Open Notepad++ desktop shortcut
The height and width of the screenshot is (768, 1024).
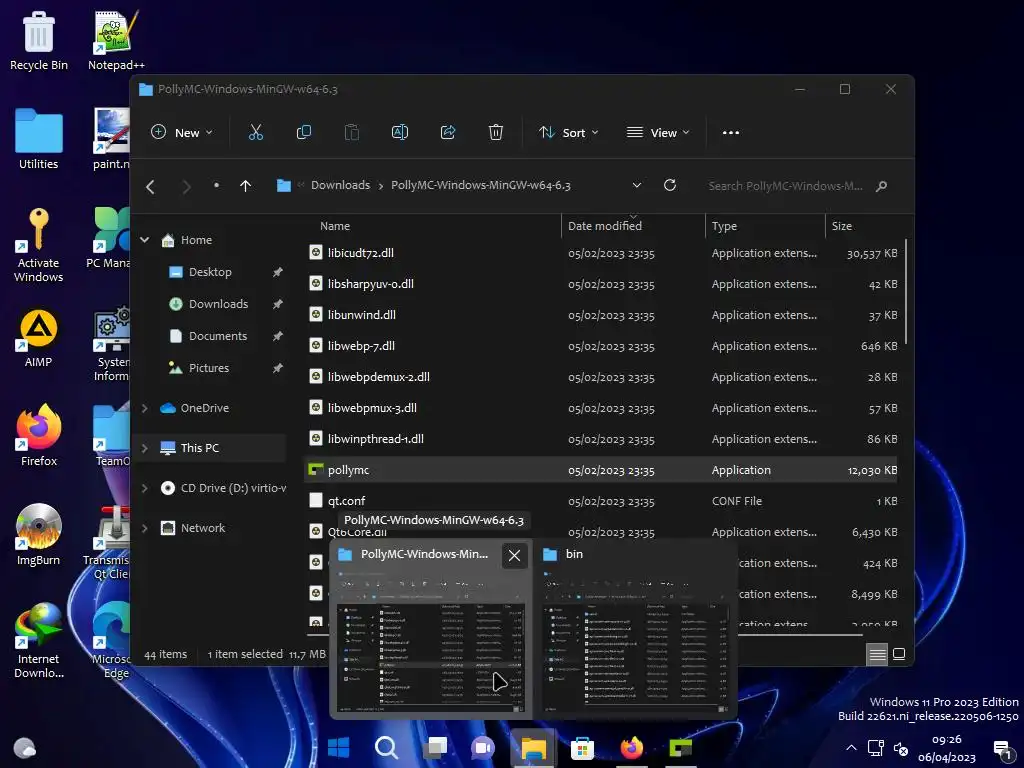[116, 41]
